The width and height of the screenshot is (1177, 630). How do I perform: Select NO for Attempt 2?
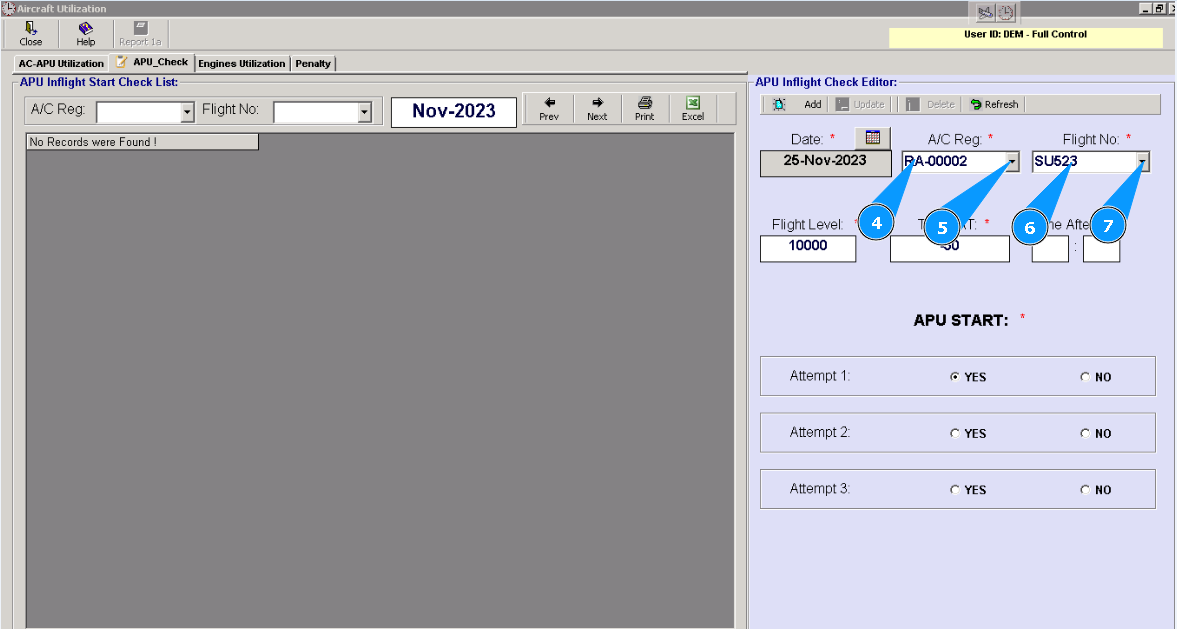(x=1085, y=433)
